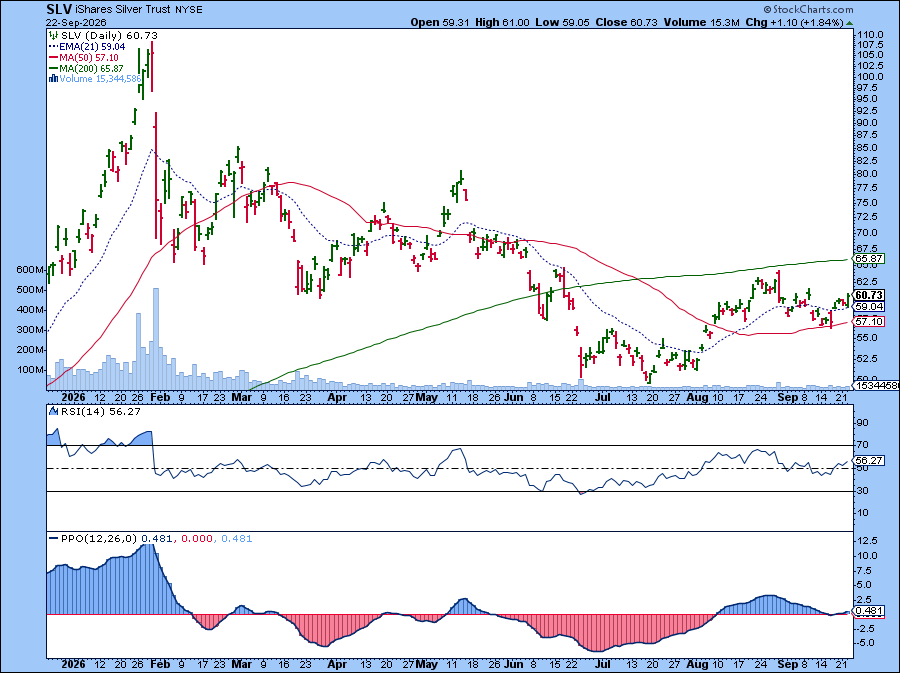This screenshot has height=673, width=900.
Task: Click the Aug label under the PPO panel
Action: (697, 664)
